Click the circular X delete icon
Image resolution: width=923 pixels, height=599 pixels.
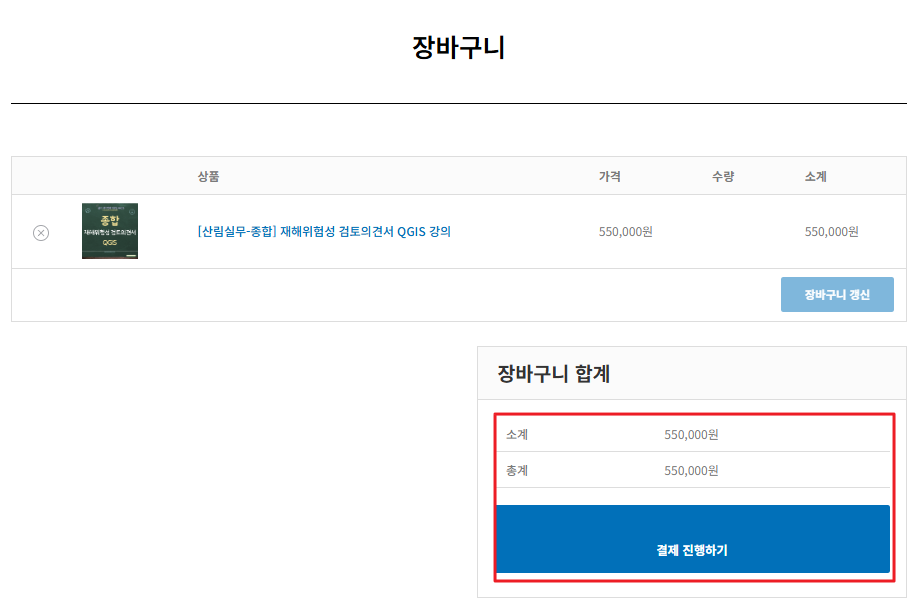[40, 231]
